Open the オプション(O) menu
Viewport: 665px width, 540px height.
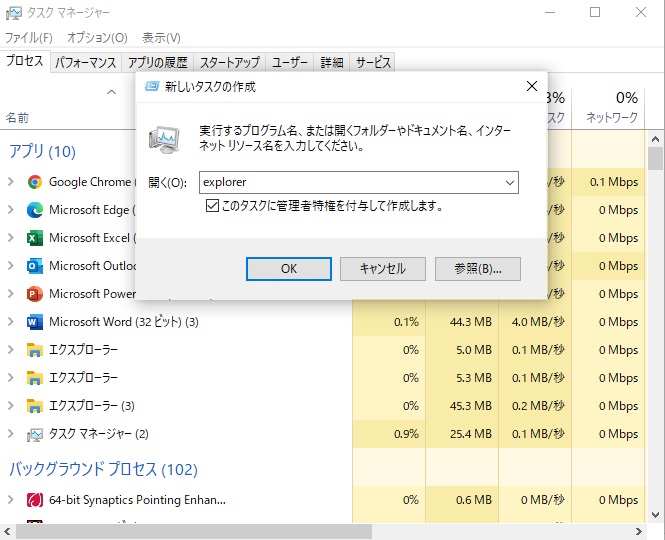(x=97, y=38)
